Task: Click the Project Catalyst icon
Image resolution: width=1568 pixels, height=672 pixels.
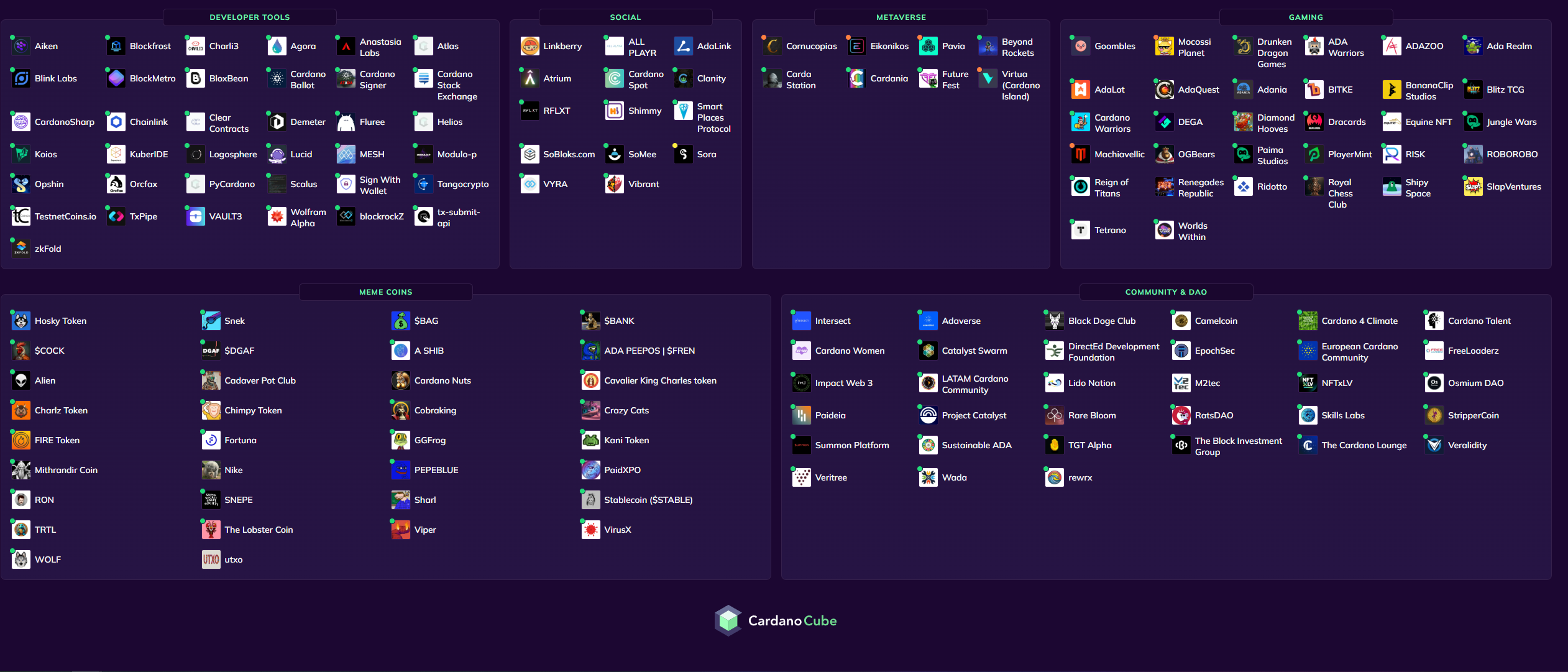Action: point(928,415)
